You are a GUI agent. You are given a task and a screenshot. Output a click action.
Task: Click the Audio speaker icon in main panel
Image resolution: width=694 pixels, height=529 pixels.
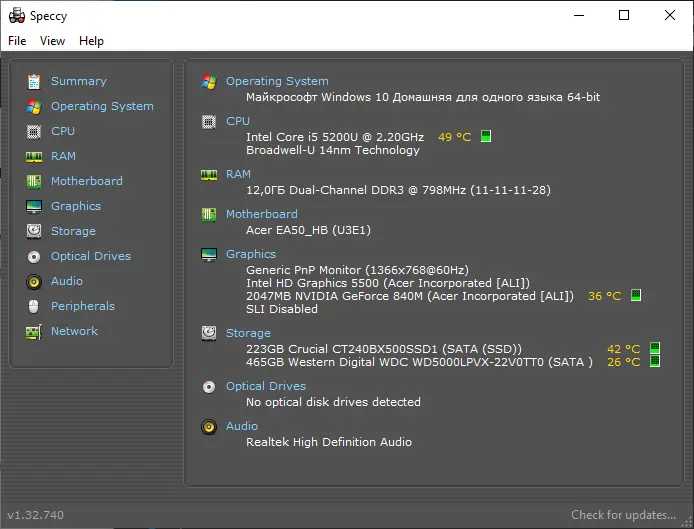tap(209, 427)
